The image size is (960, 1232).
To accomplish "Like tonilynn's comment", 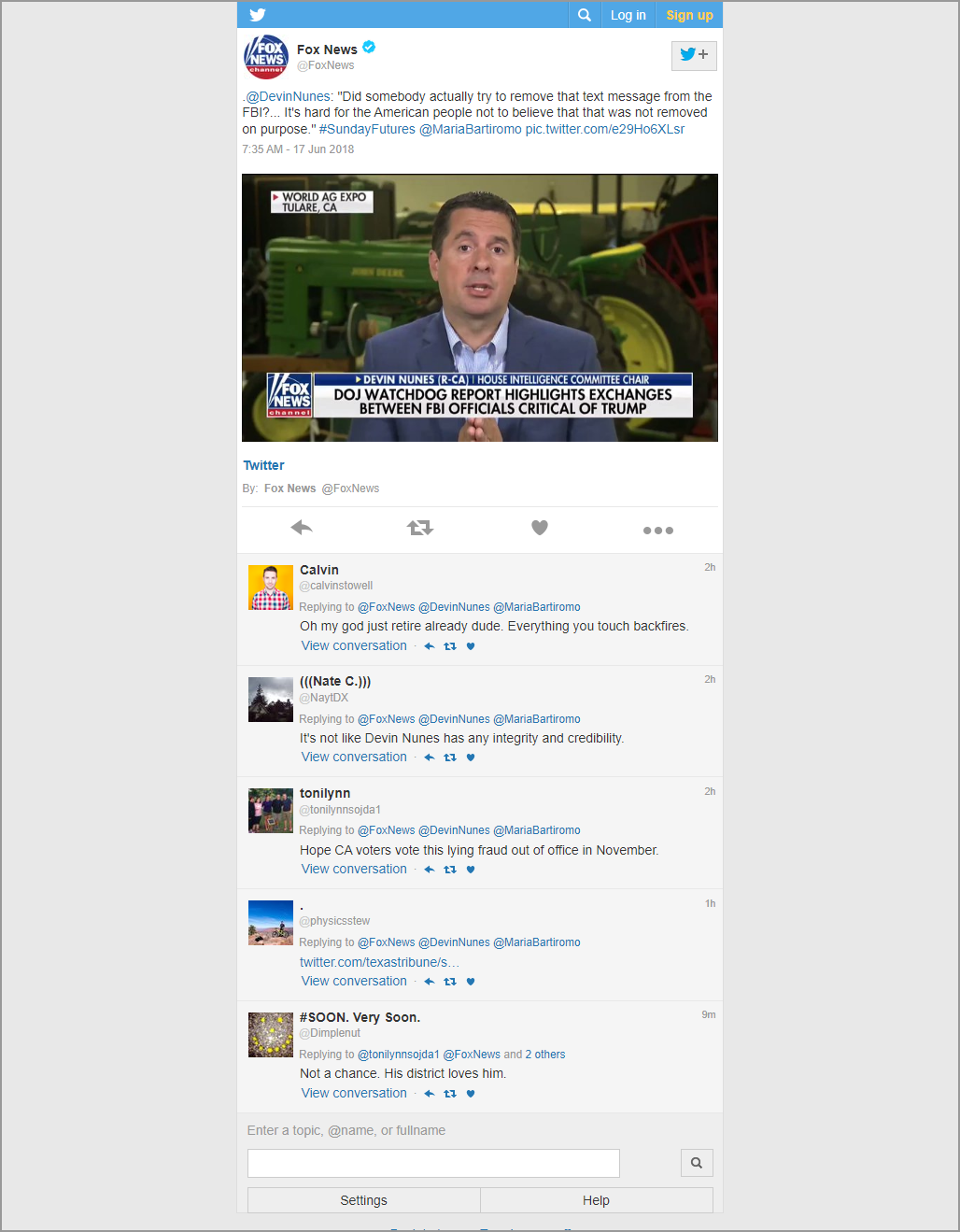I will coord(471,870).
